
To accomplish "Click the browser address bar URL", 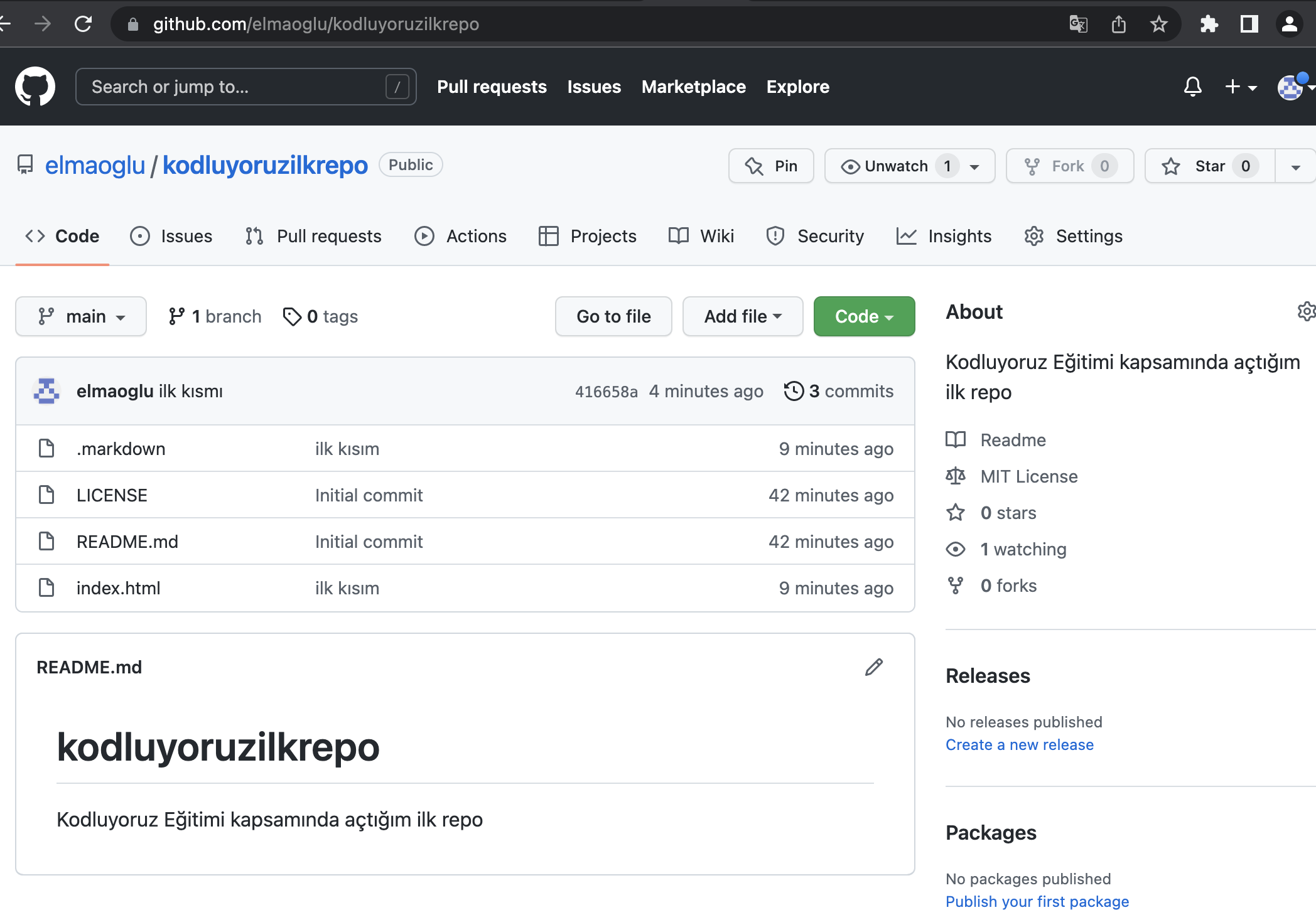I will pyautogui.click(x=316, y=24).
